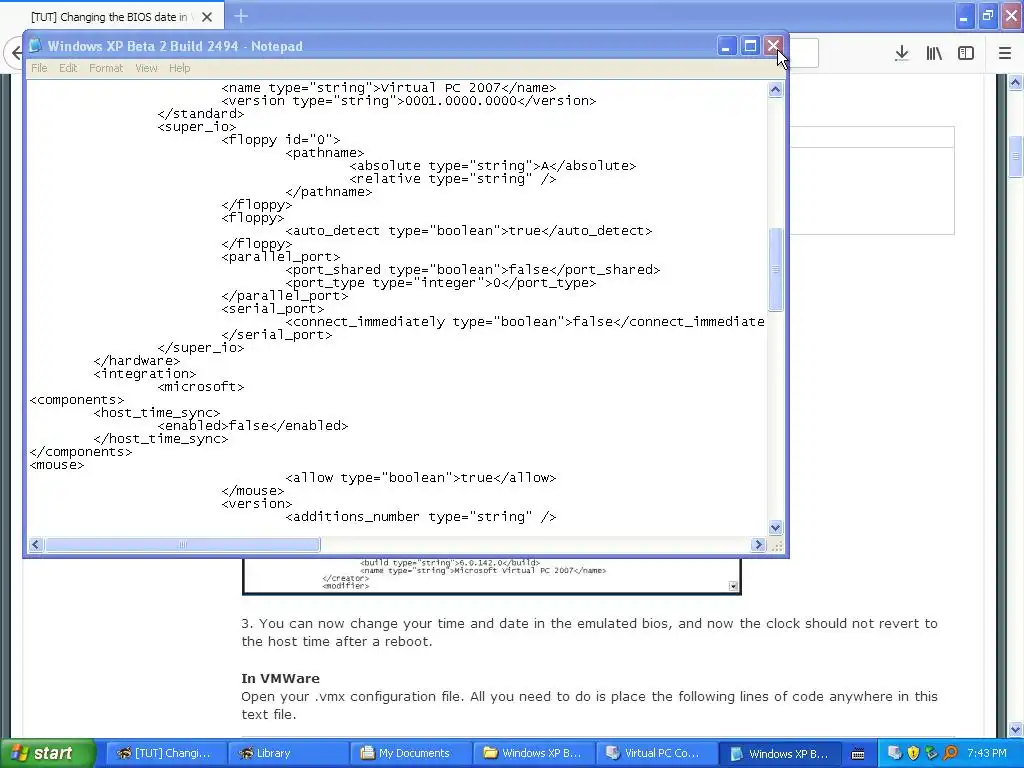Open the Windows Start menu
Image resolution: width=1024 pixels, height=768 pixels.
click(x=46, y=753)
